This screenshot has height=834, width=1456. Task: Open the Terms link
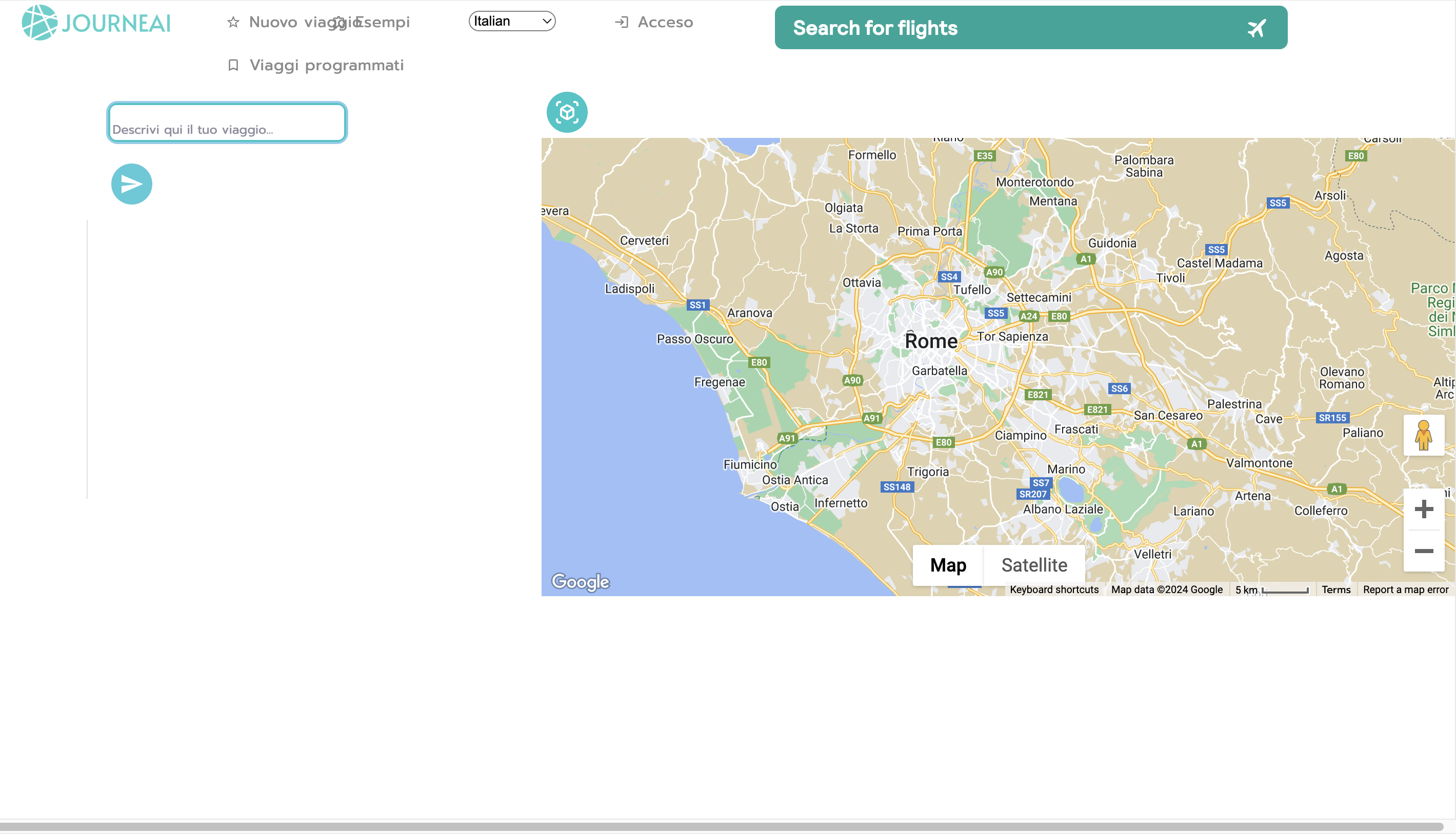pyautogui.click(x=1335, y=589)
